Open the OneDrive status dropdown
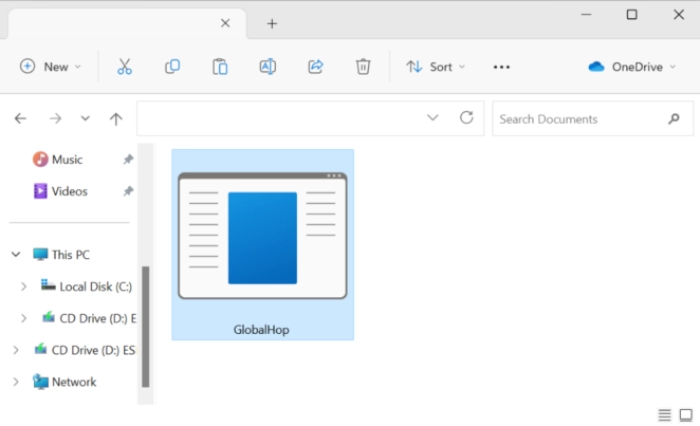 632,67
